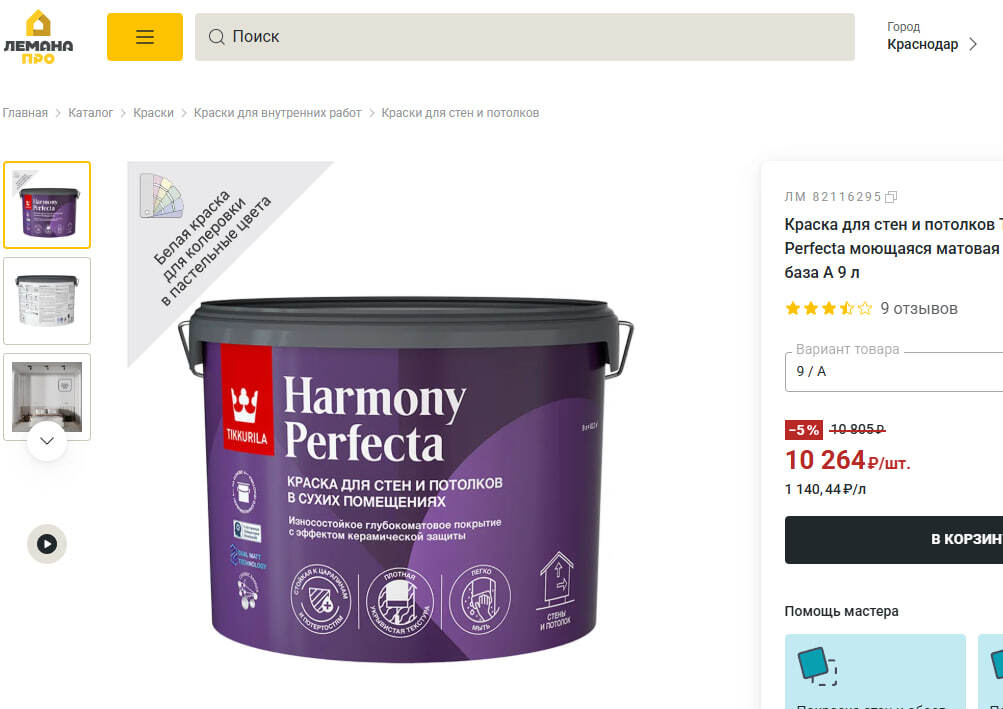
Task: Show more thumbnails with the down chevron
Action: coord(47,441)
